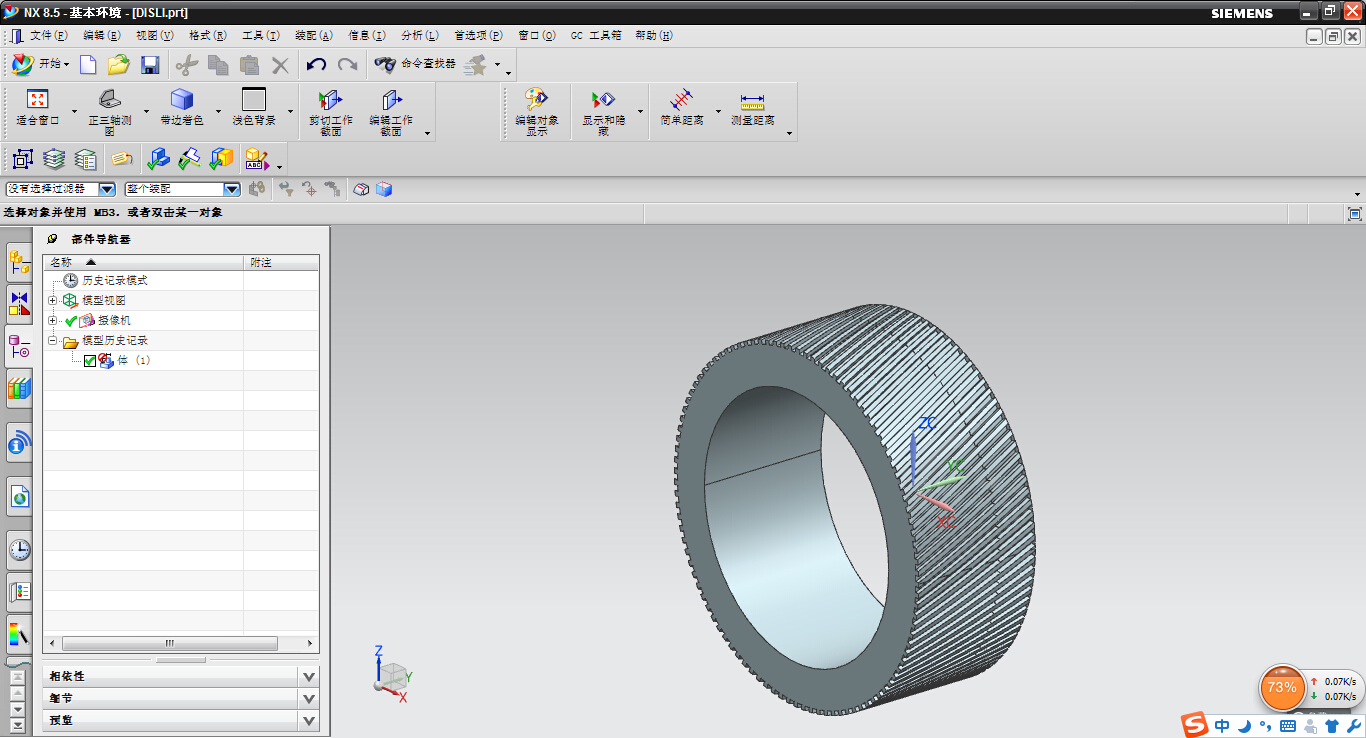This screenshot has height=738, width=1366.
Task: Select Simple Distance tool (简单距离)
Action: click(682, 108)
